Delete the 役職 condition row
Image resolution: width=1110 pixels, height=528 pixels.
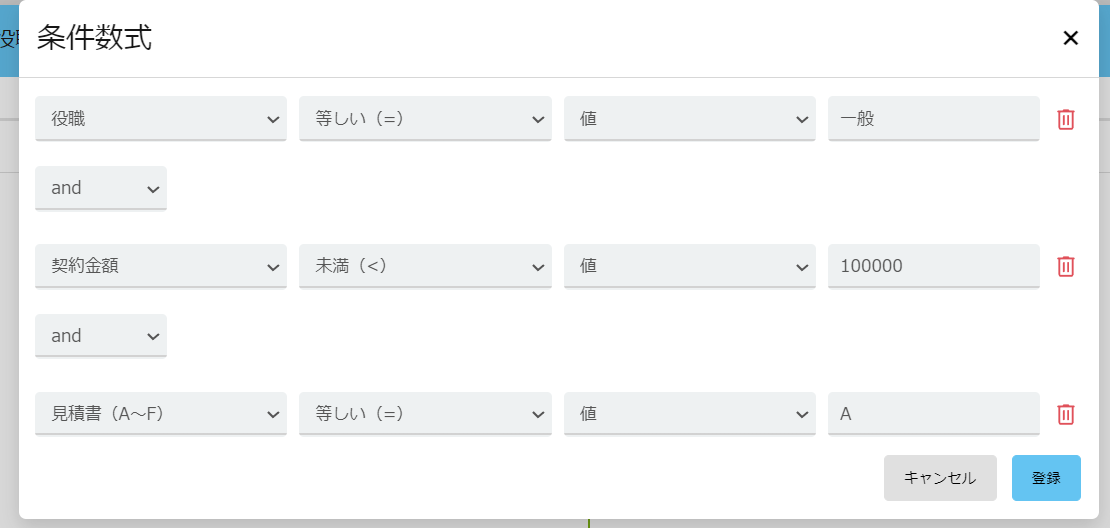click(1066, 119)
